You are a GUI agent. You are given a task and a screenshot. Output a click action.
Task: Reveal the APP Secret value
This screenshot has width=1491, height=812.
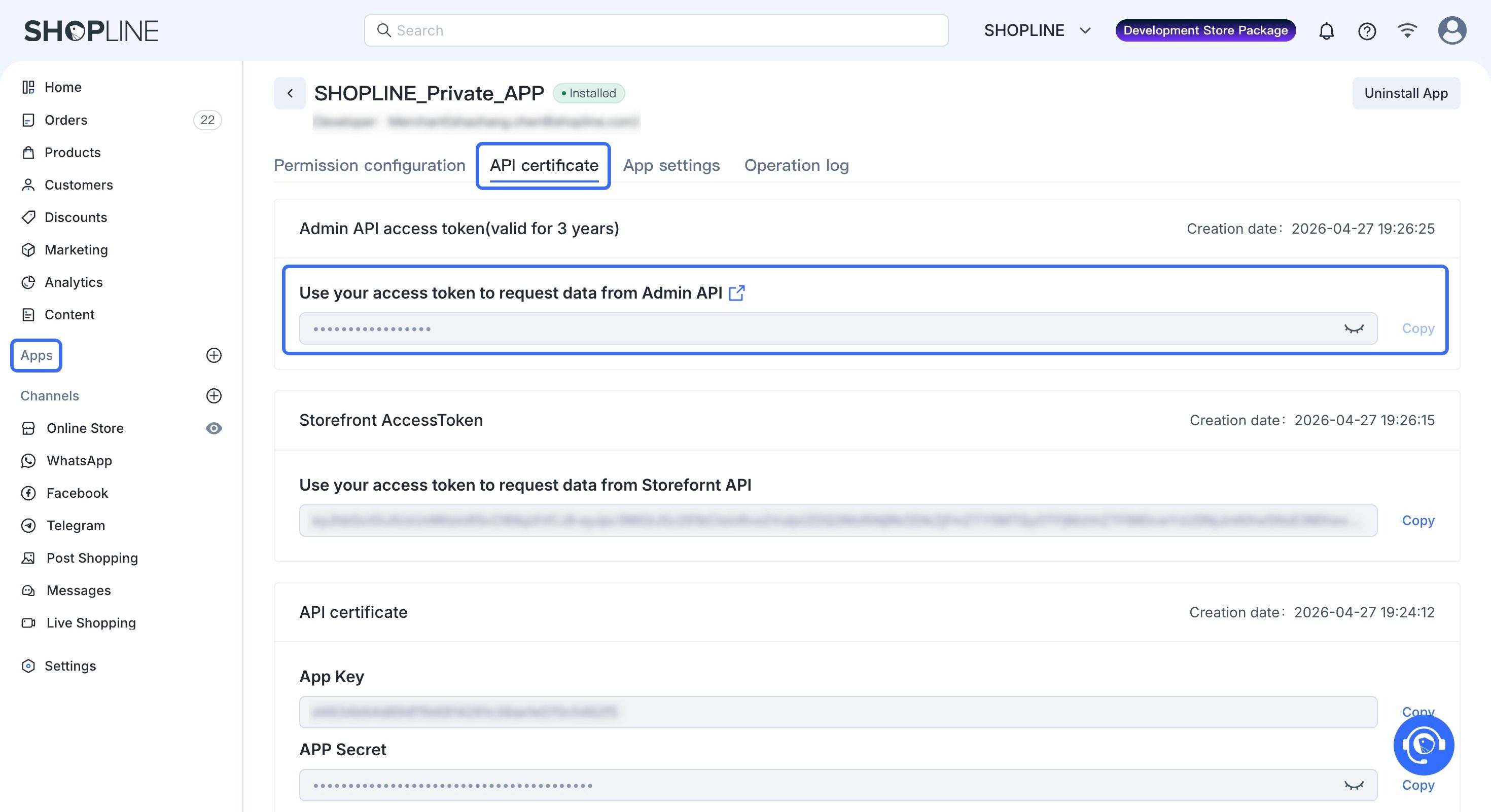tap(1354, 785)
